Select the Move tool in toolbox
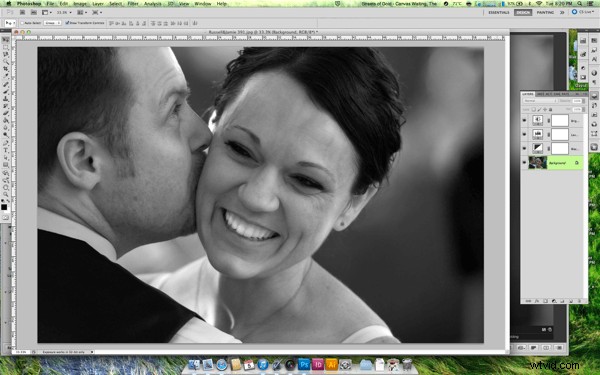600x375 pixels. click(x=5, y=40)
